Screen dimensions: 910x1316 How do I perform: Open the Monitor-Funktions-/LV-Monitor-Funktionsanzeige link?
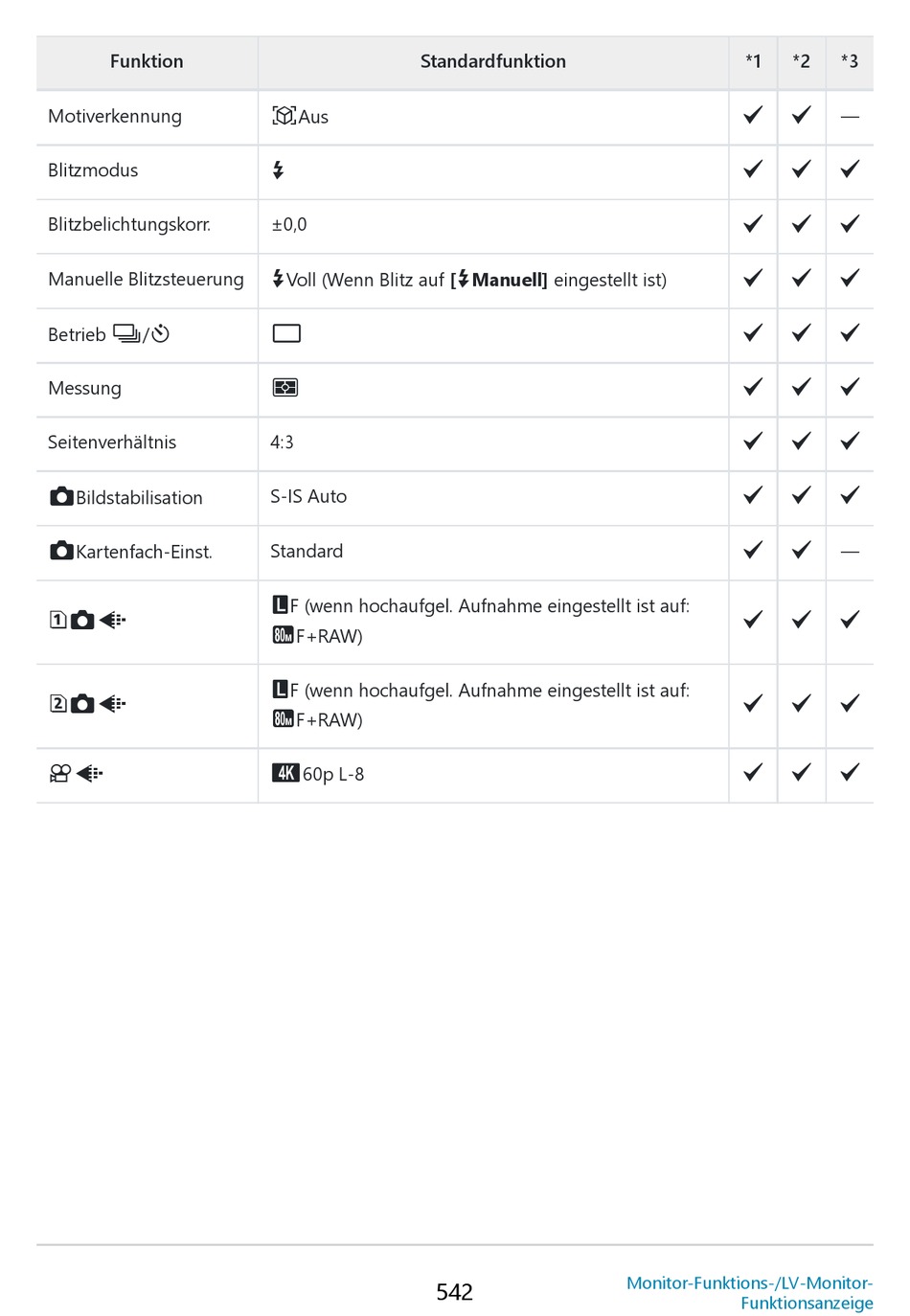pyautogui.click(x=749, y=1292)
